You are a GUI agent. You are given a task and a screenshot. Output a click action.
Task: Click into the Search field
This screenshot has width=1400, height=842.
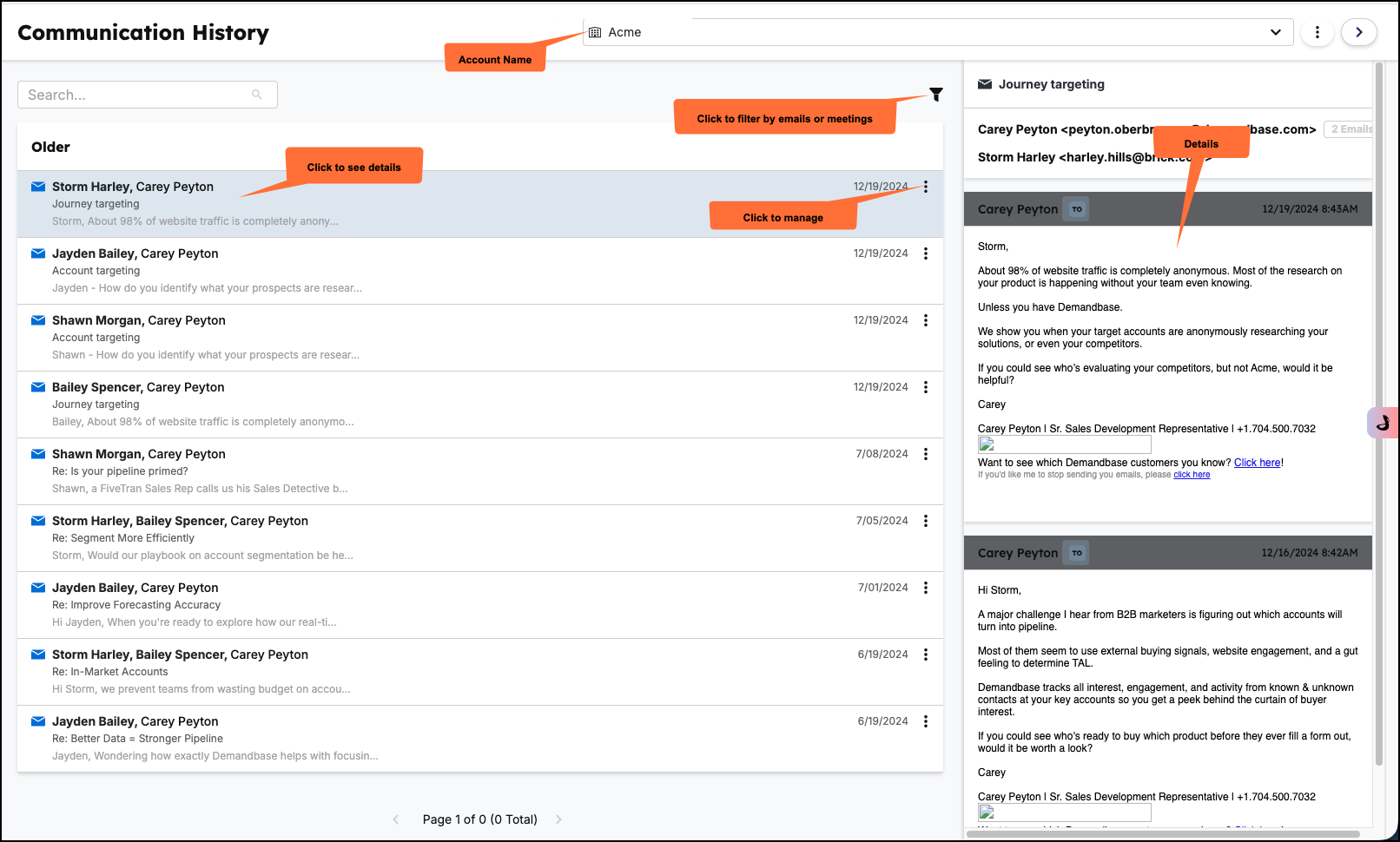148,95
